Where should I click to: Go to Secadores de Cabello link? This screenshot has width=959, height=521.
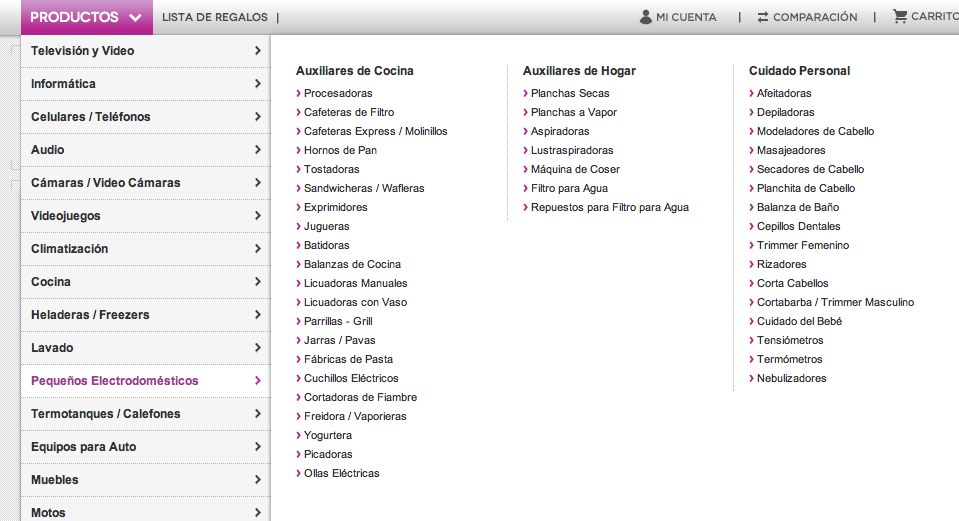tap(810, 169)
